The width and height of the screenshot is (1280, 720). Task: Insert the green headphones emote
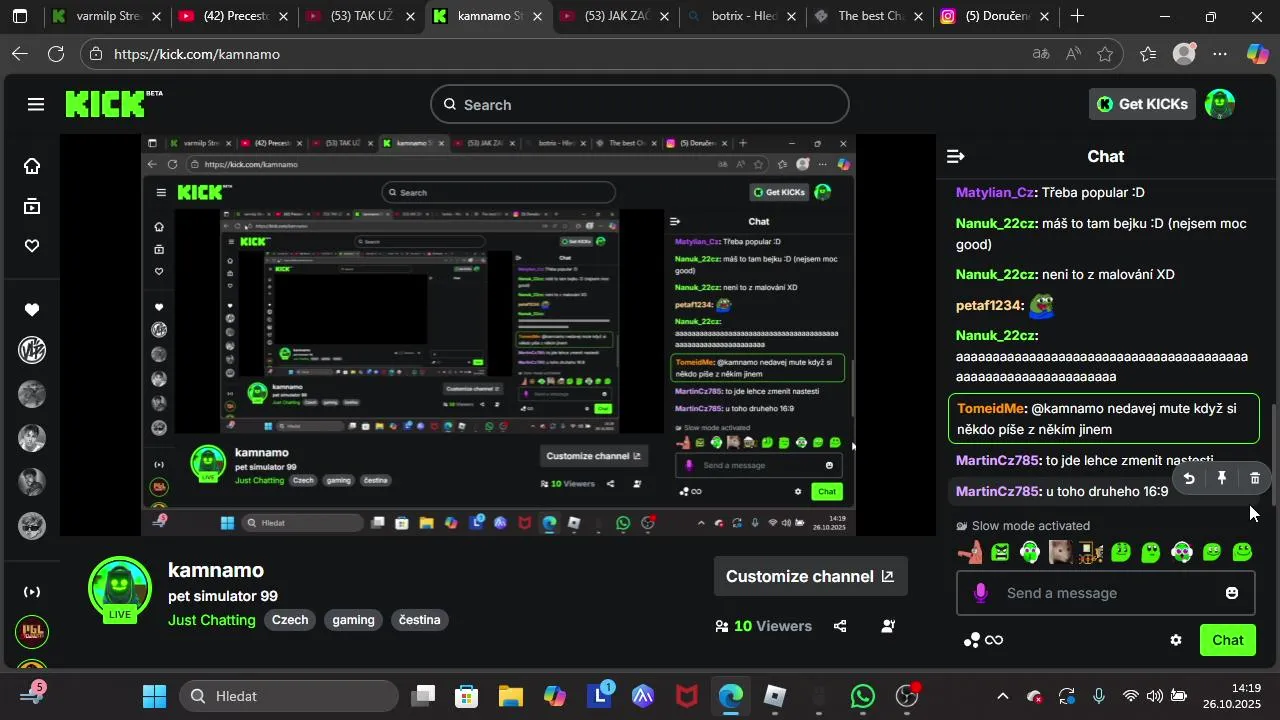click(x=1030, y=552)
